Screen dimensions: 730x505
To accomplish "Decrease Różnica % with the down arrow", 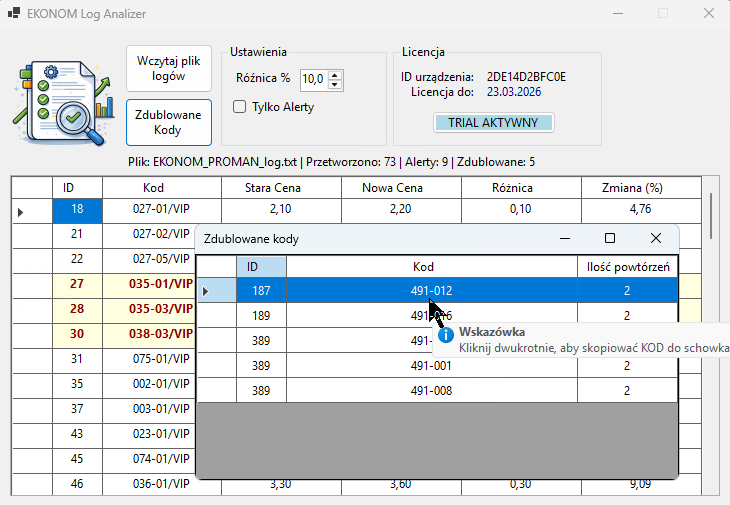I will [335, 85].
